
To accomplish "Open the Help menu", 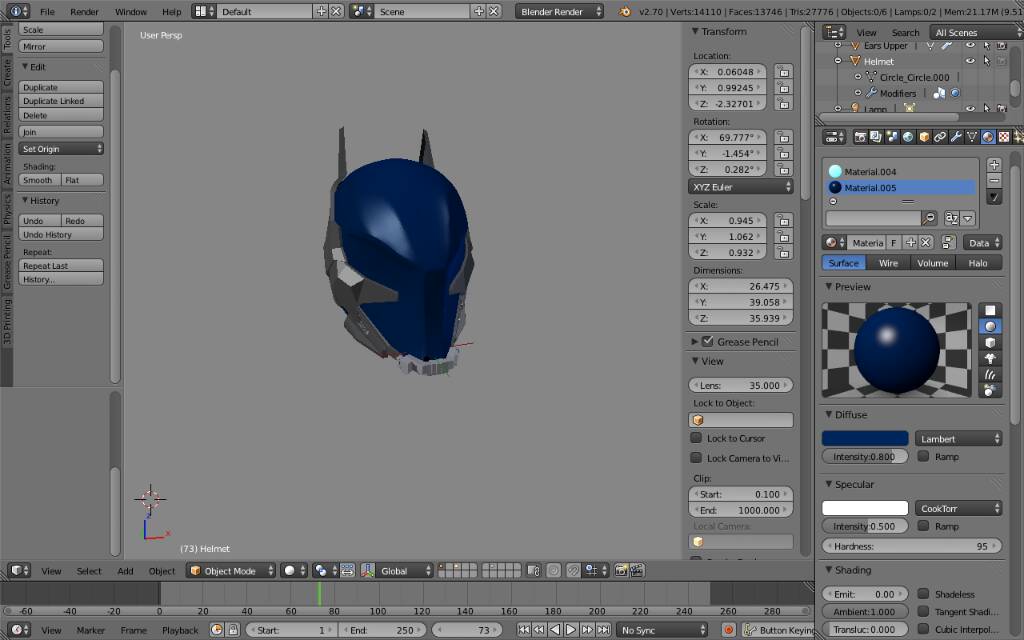I will [x=172, y=12].
